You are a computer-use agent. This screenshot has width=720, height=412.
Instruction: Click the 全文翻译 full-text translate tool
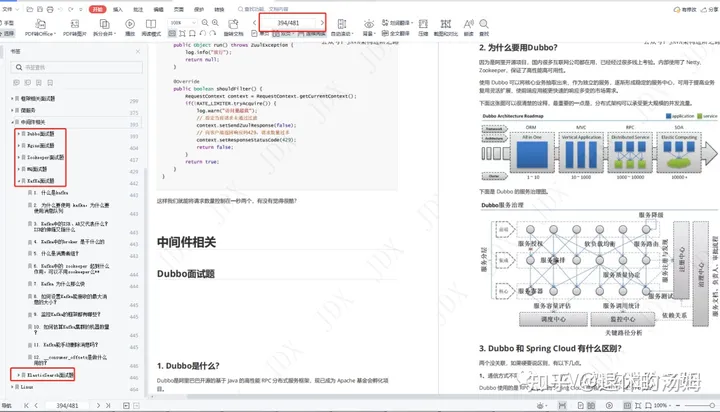(395, 33)
